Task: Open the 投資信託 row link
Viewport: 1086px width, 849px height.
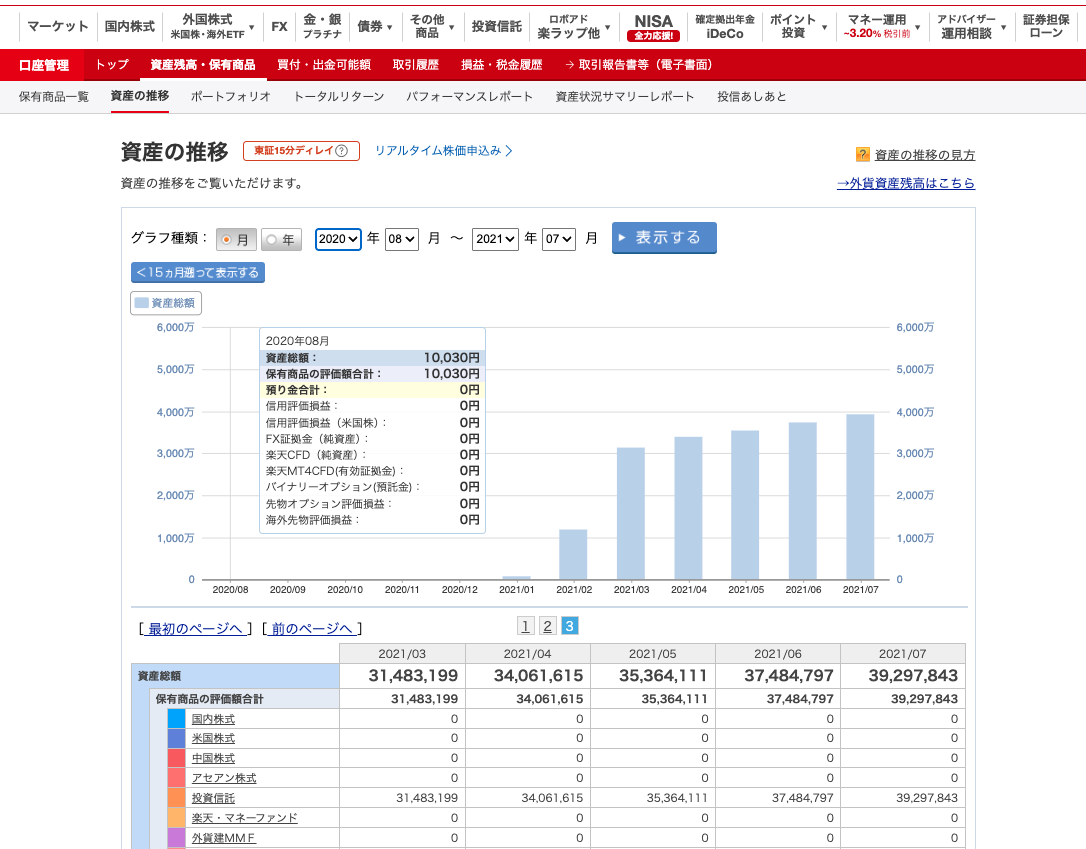Action: point(213,798)
